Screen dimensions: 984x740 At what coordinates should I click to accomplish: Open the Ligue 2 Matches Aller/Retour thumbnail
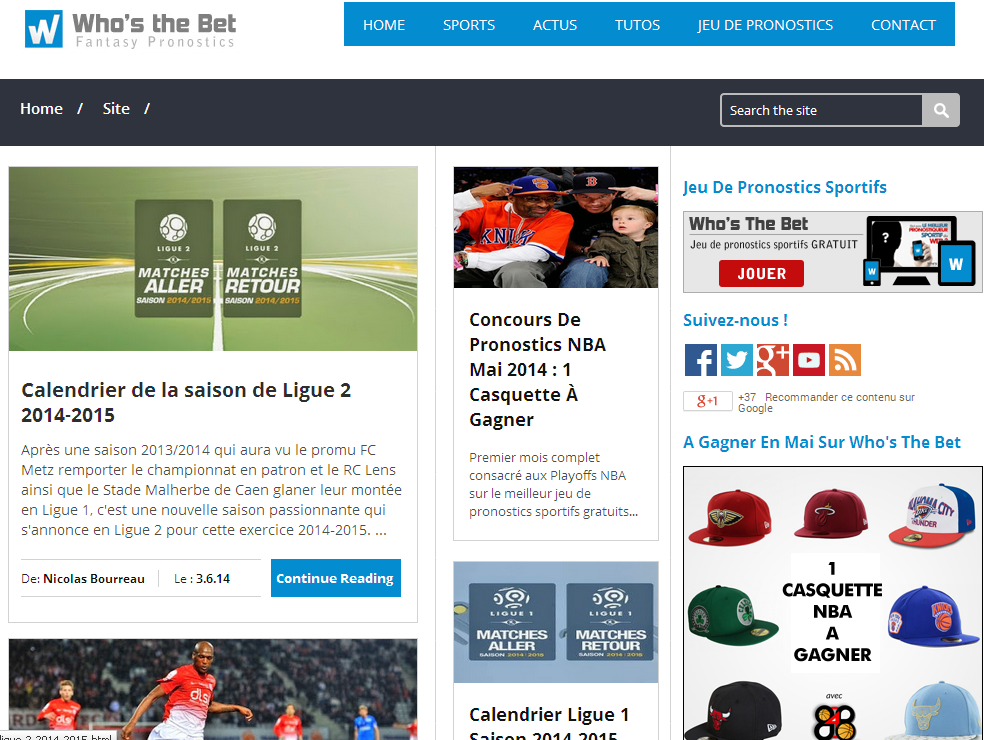click(x=213, y=259)
